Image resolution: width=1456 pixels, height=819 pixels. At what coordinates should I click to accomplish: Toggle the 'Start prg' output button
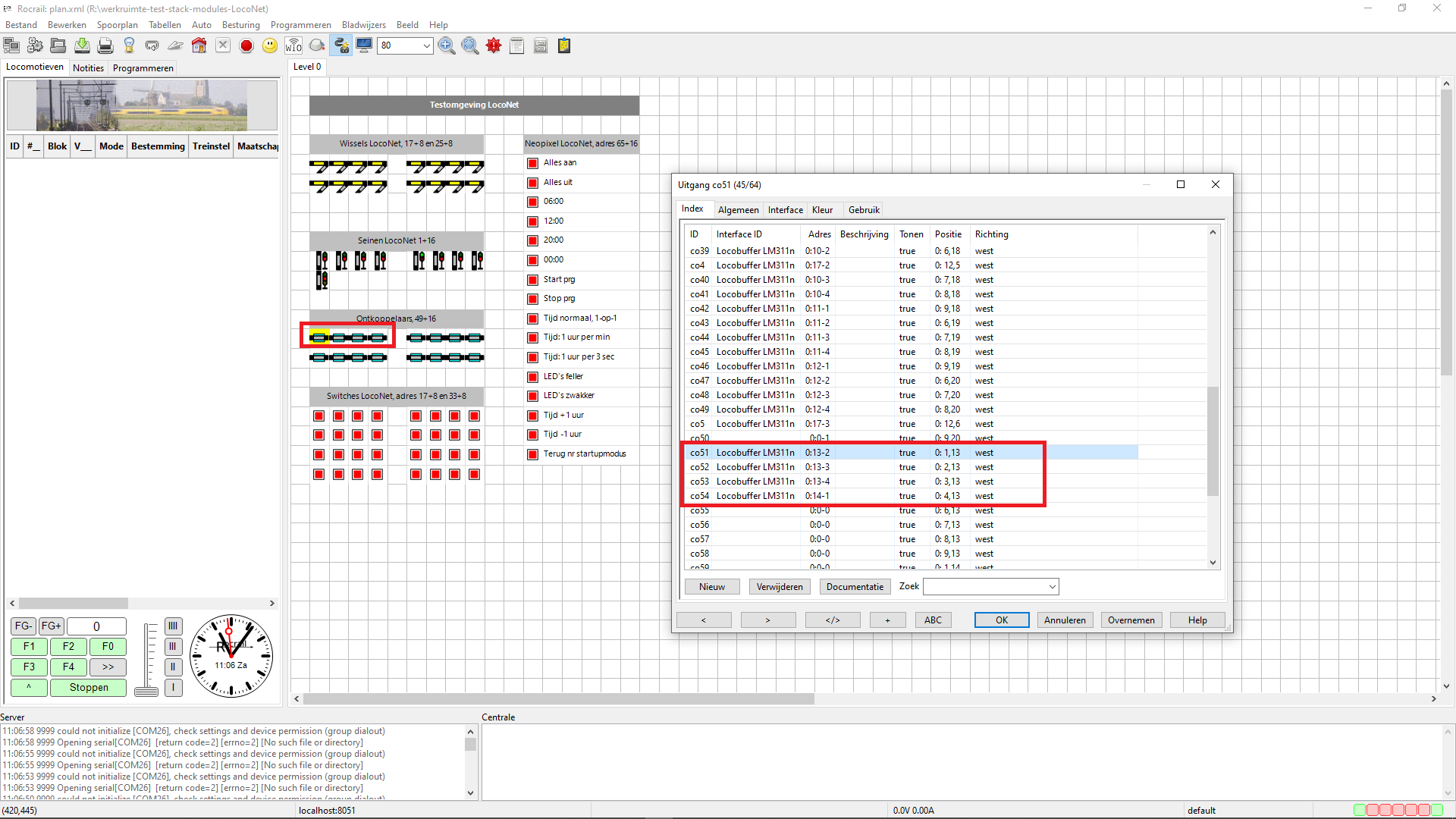point(532,280)
